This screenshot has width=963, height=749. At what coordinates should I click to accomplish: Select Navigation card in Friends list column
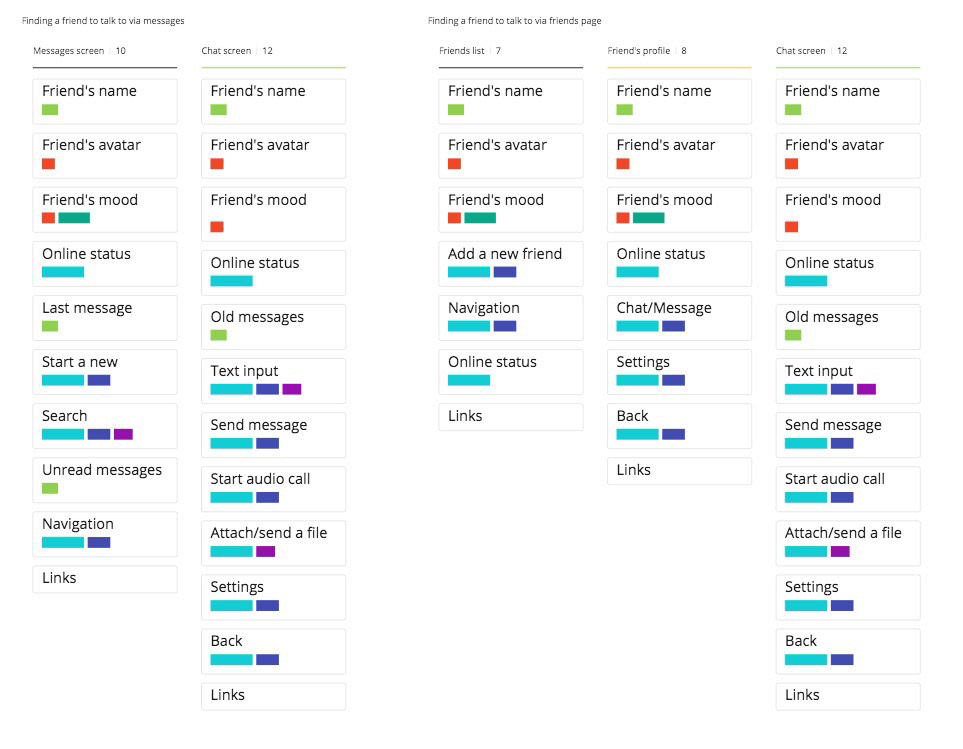coord(511,317)
